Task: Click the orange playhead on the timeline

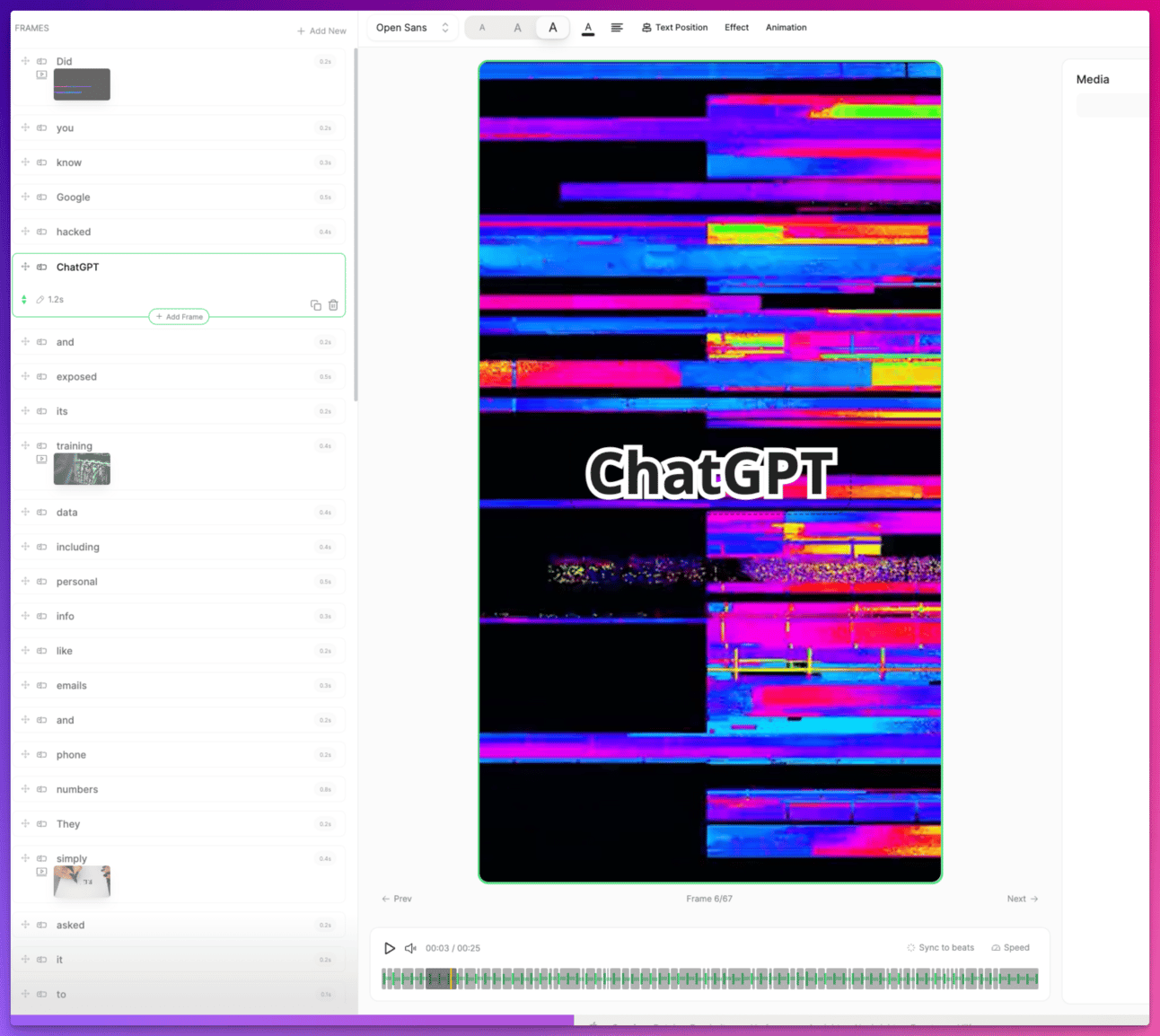Action: (x=453, y=979)
